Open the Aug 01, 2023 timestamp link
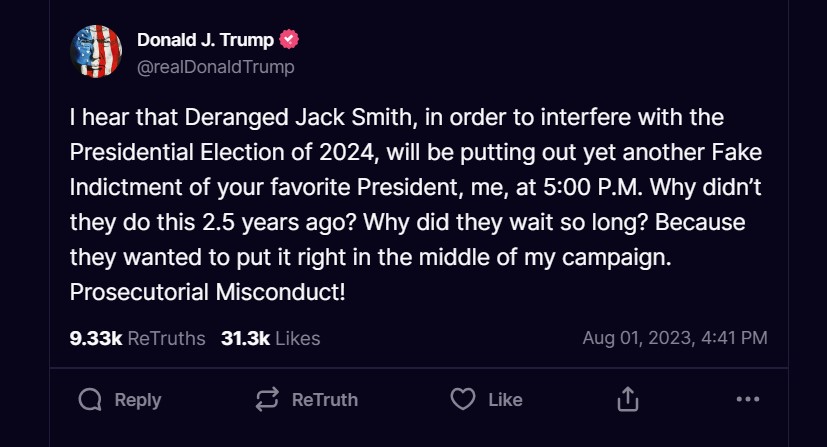 click(675, 338)
